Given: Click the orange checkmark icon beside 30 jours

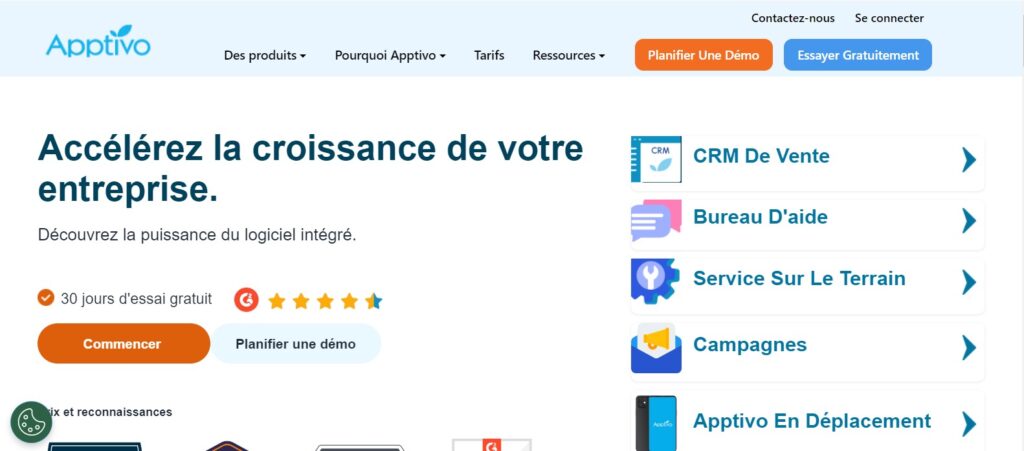Looking at the screenshot, I should pyautogui.click(x=46, y=298).
